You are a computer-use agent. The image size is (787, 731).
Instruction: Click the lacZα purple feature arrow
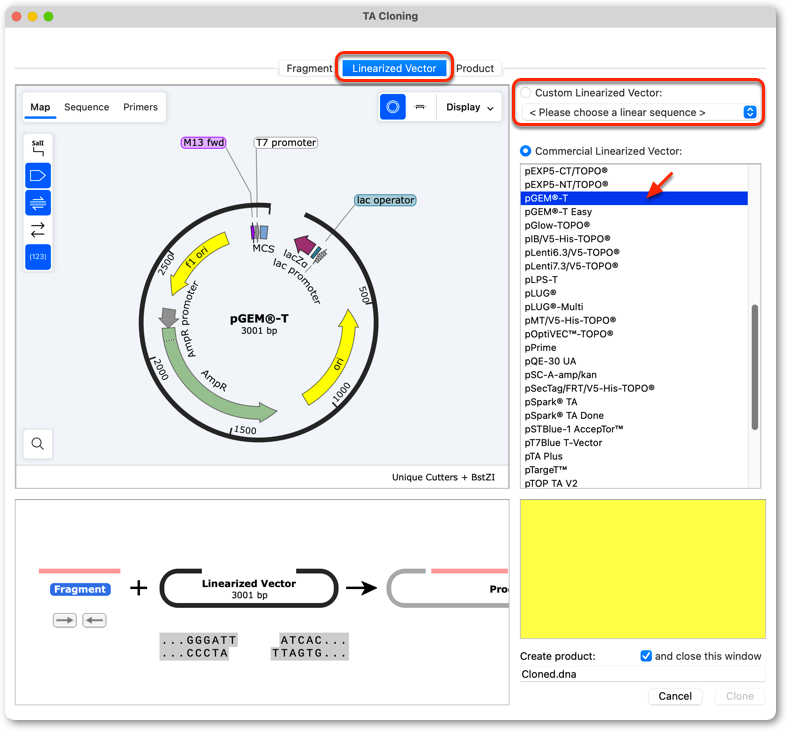(x=305, y=245)
